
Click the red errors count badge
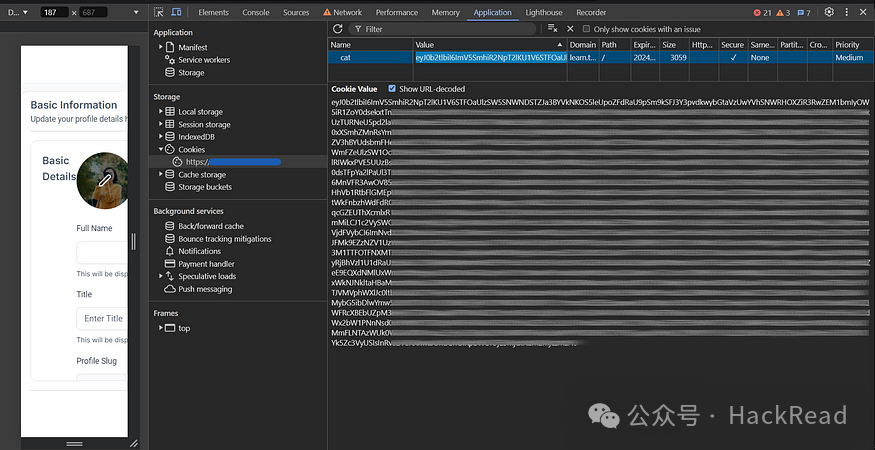click(x=762, y=12)
